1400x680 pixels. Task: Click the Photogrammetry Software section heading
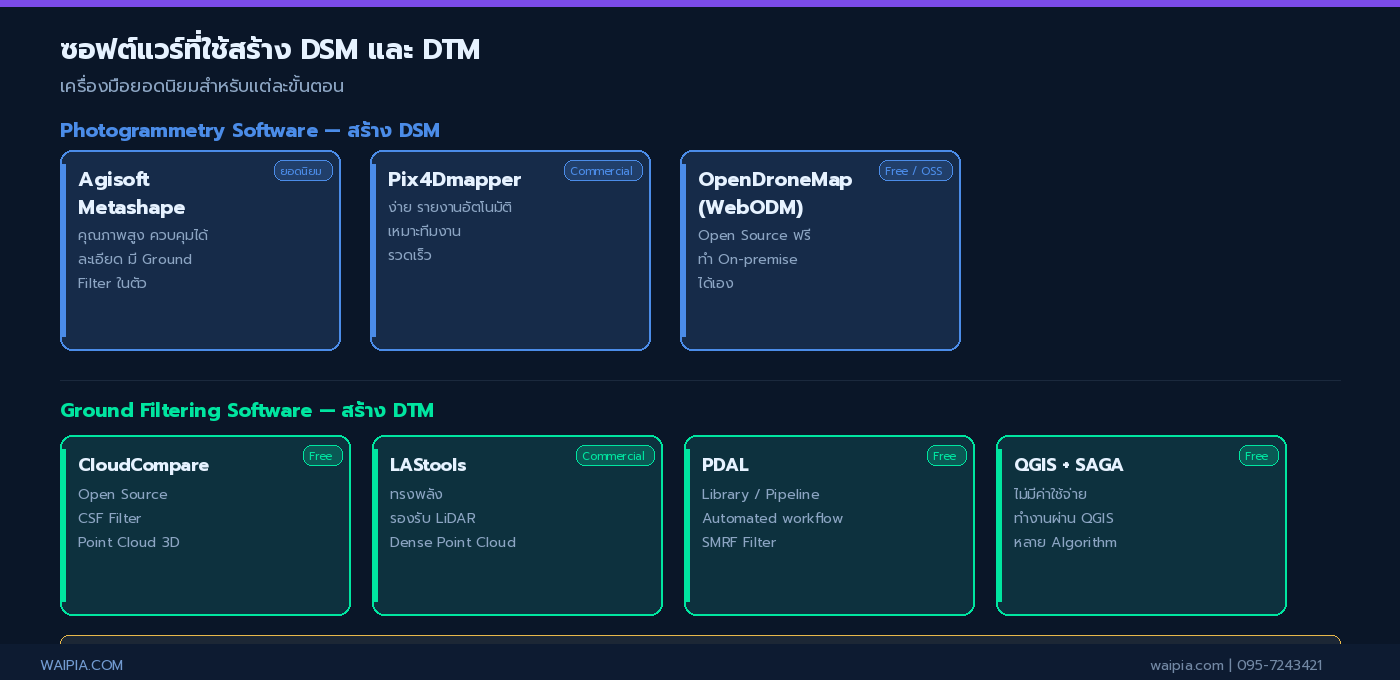point(250,130)
